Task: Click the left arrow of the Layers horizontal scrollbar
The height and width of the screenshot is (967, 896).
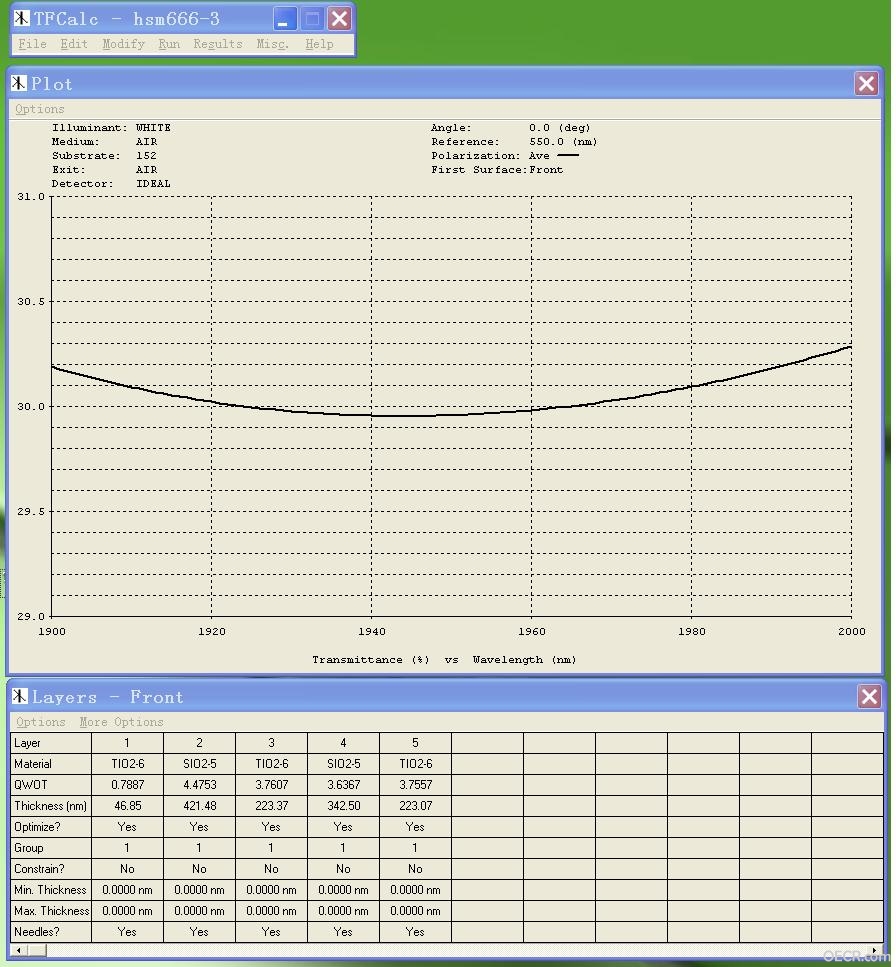Action: click(18, 950)
